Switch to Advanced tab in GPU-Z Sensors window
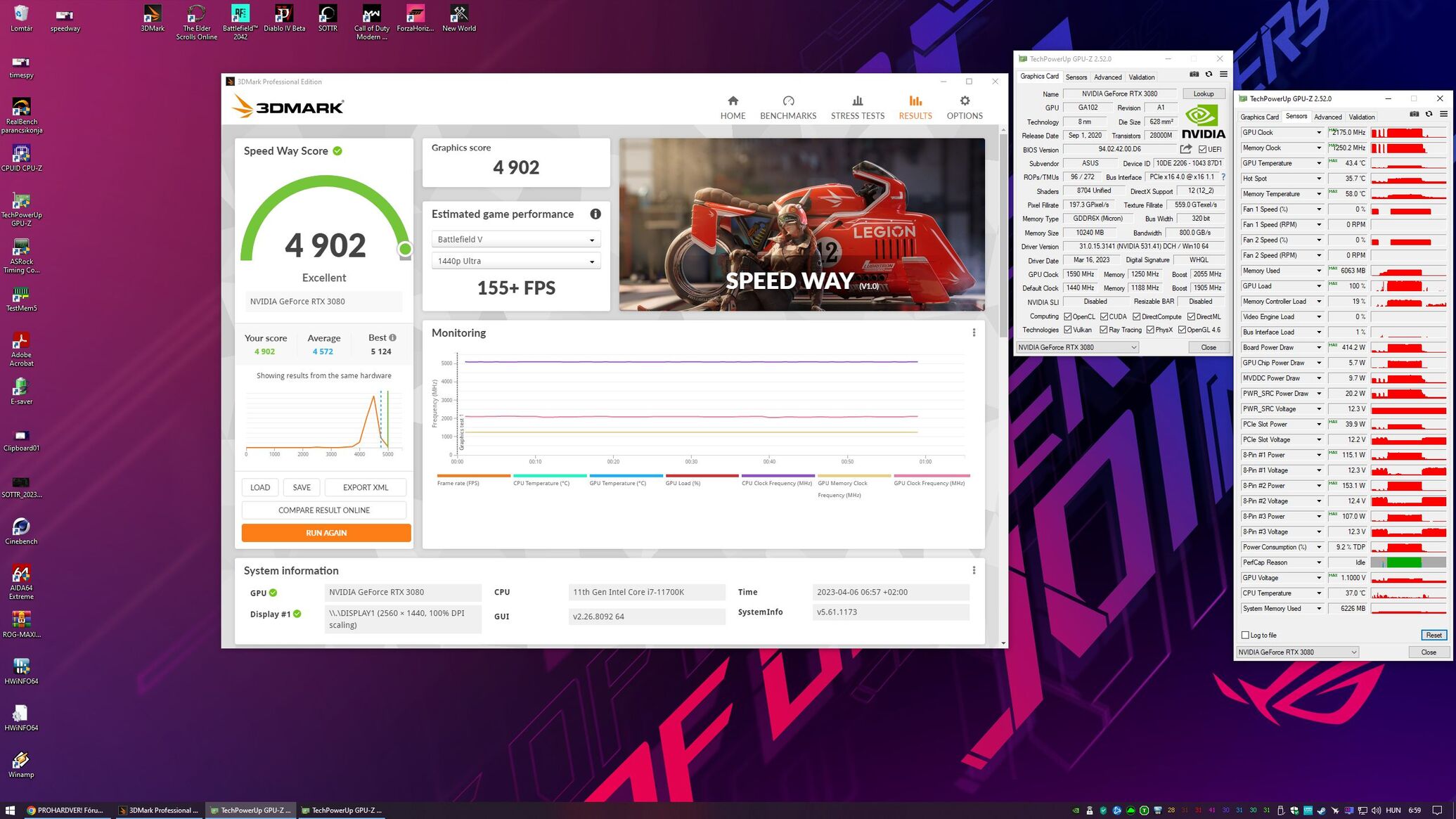The width and height of the screenshot is (1456, 819). pos(1327,117)
